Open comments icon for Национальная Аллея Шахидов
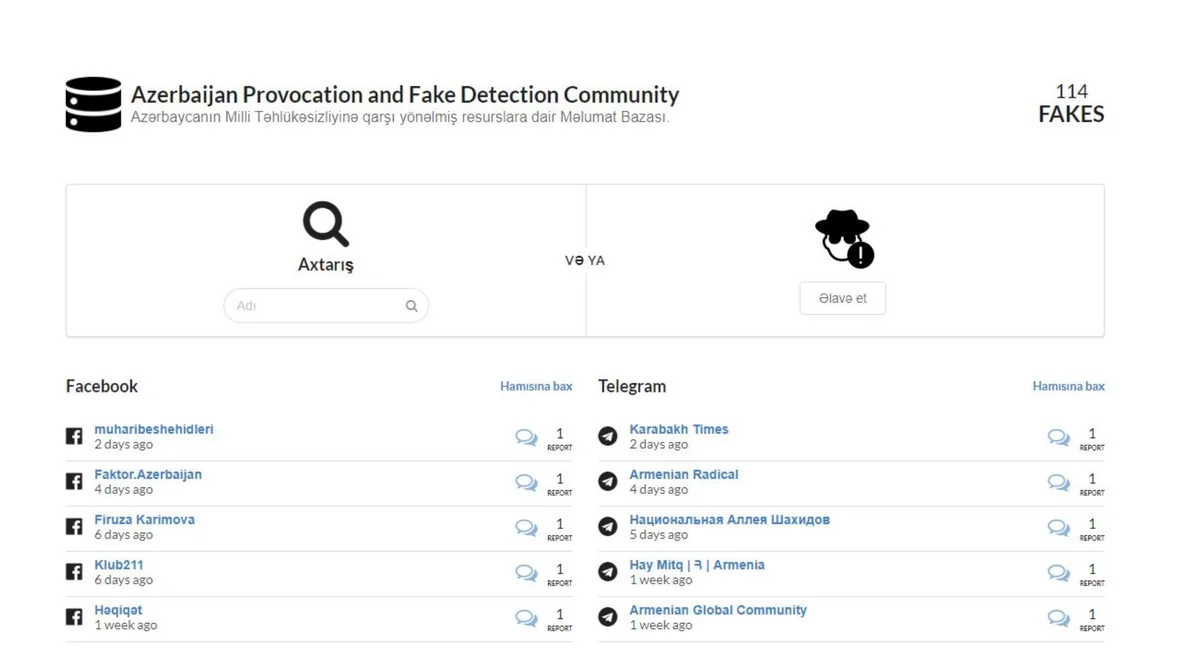 click(x=1058, y=527)
